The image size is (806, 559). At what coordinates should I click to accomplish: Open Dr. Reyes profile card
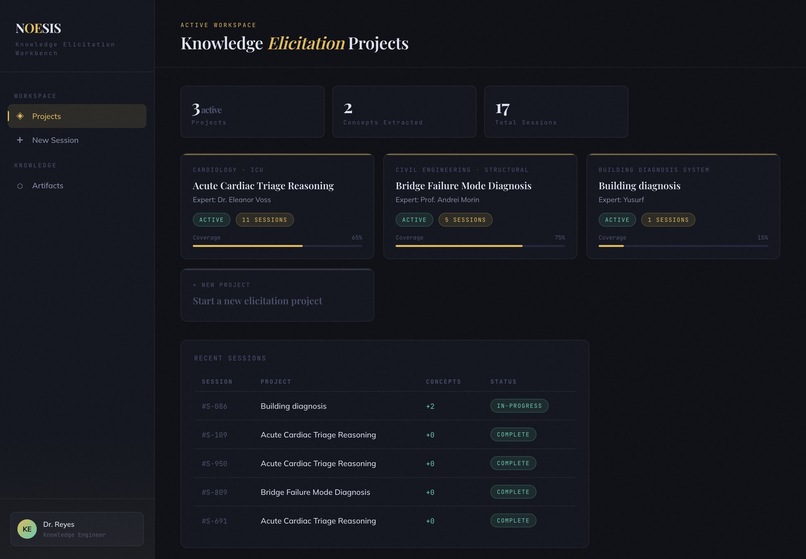[x=77, y=529]
